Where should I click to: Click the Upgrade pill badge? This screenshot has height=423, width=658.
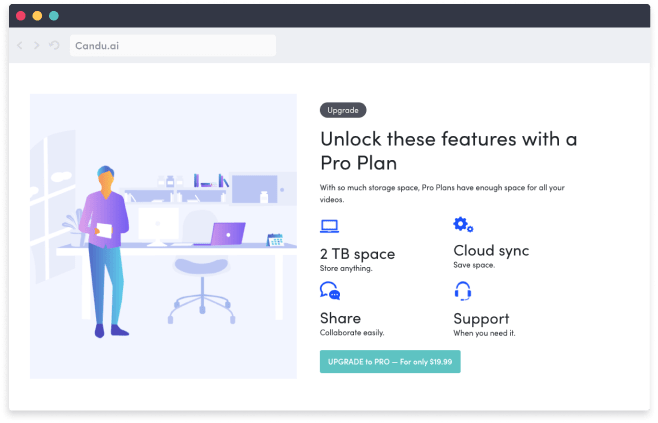pyautogui.click(x=343, y=110)
